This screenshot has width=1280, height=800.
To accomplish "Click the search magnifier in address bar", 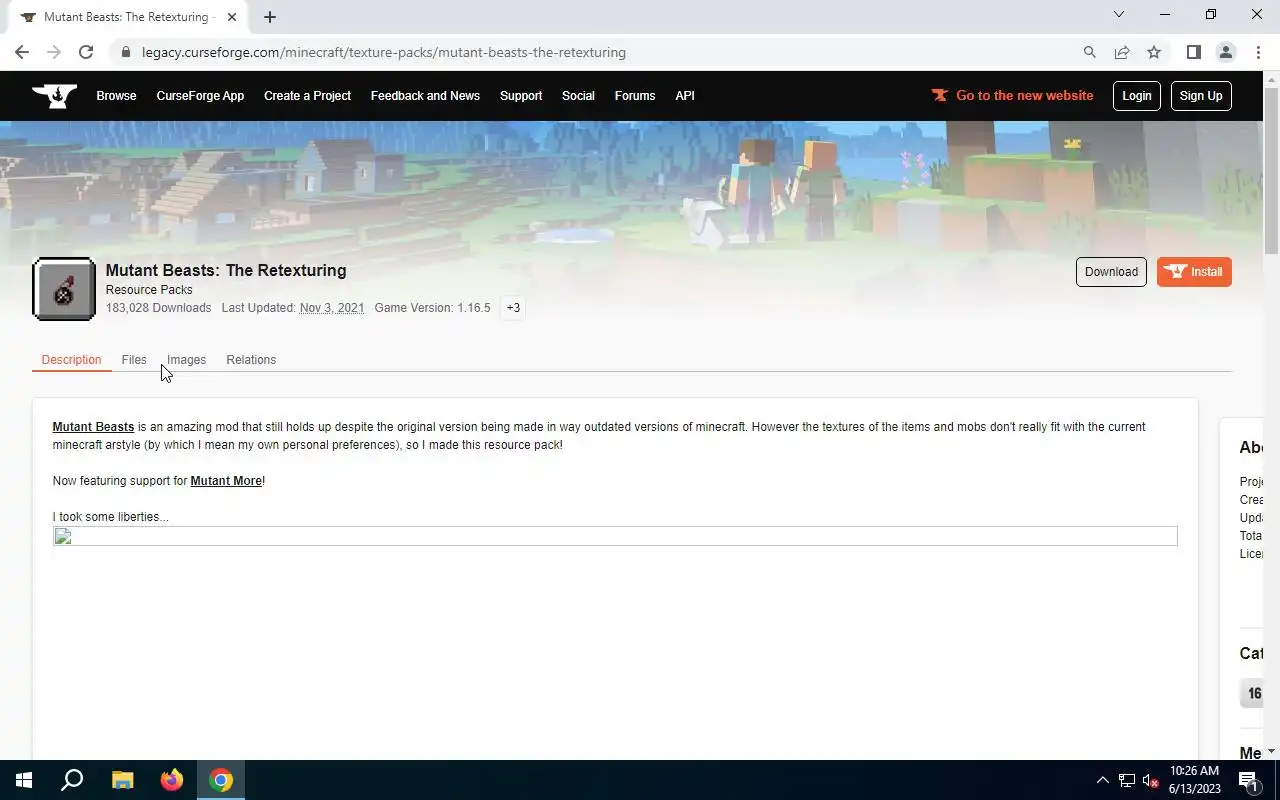I will (x=1090, y=52).
